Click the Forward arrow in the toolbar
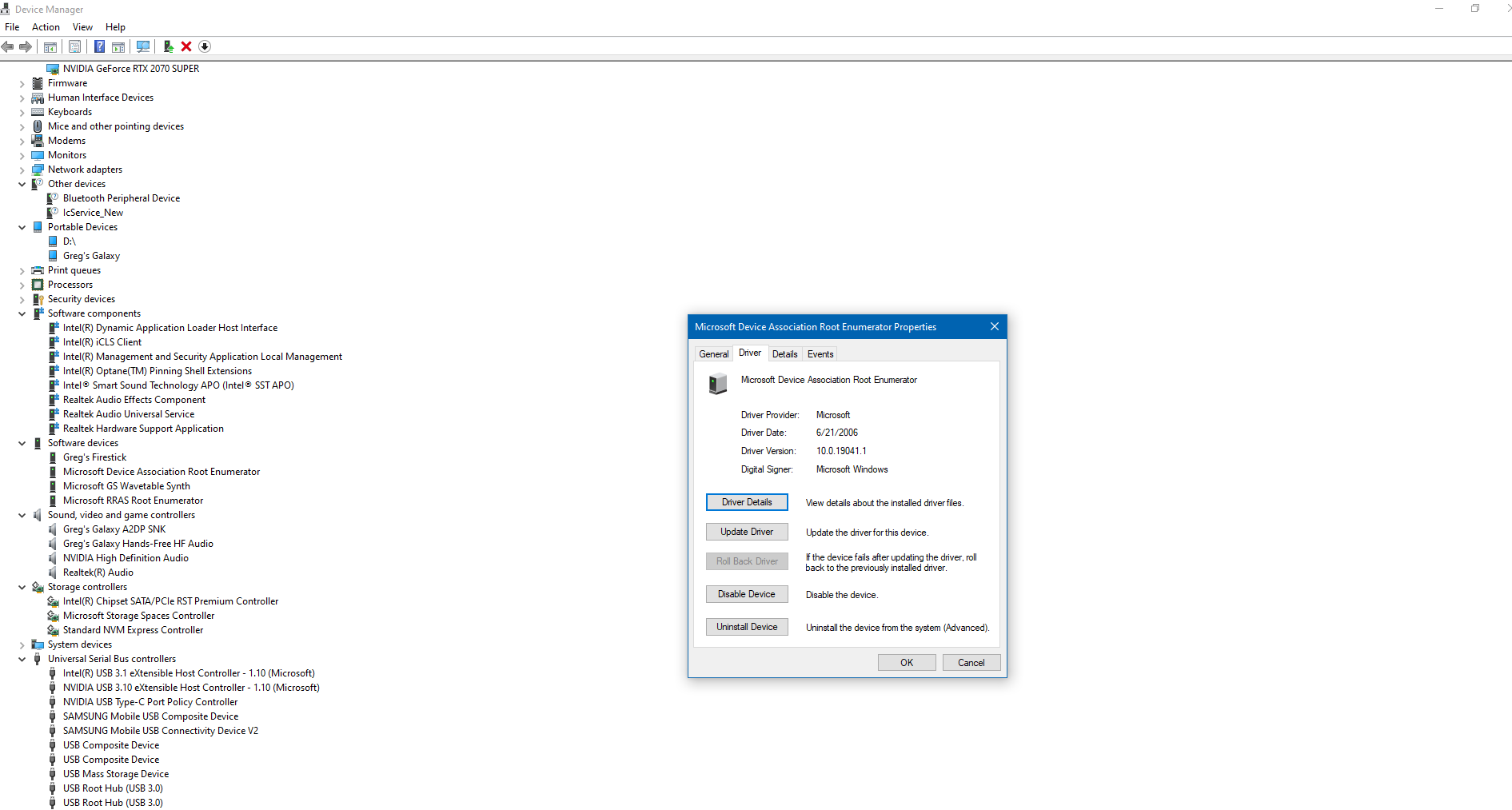1512x810 pixels. coord(26,46)
